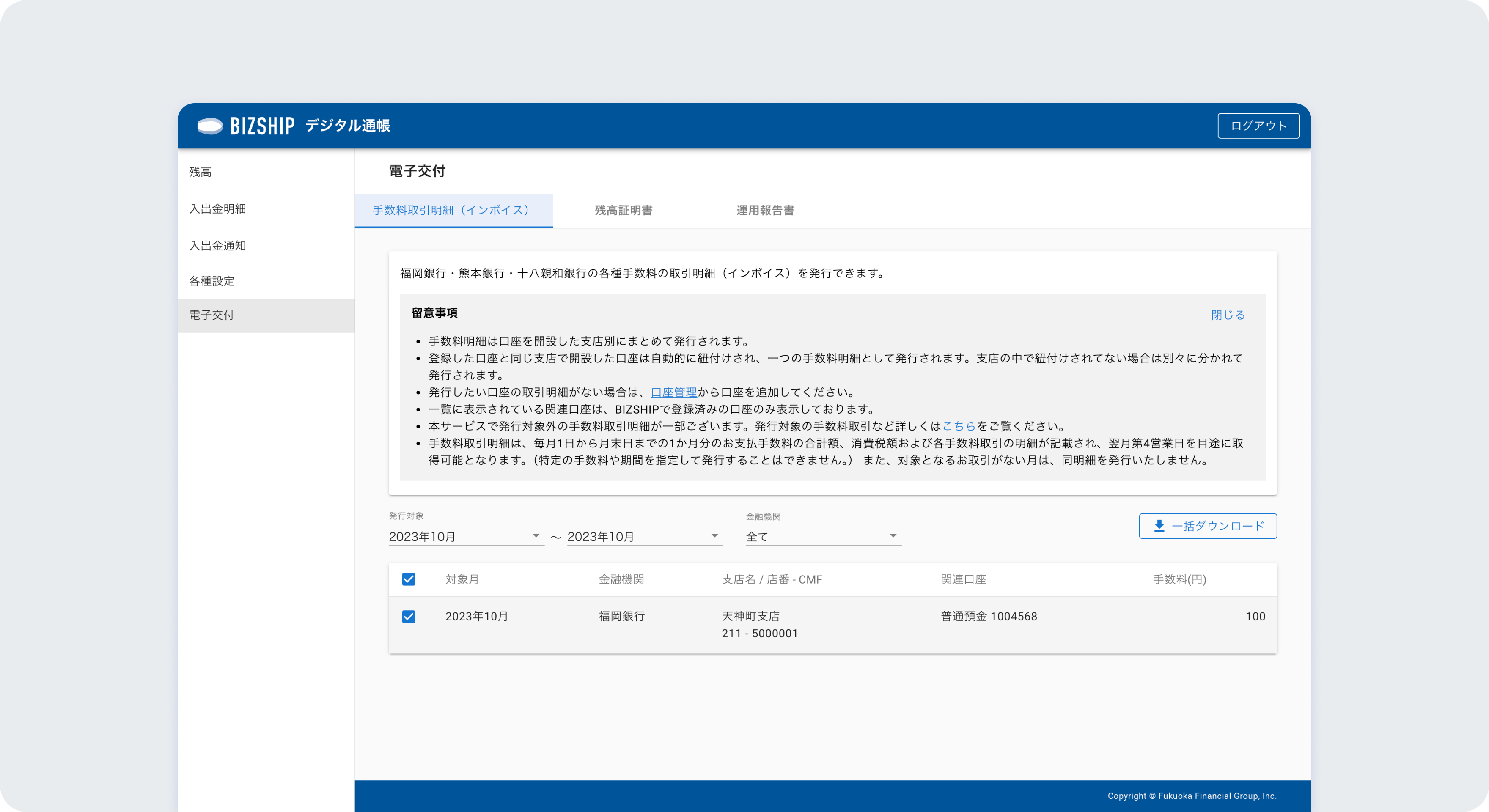Click the 電子交付 page title
Viewport: 1489px width, 812px height.
tap(417, 171)
